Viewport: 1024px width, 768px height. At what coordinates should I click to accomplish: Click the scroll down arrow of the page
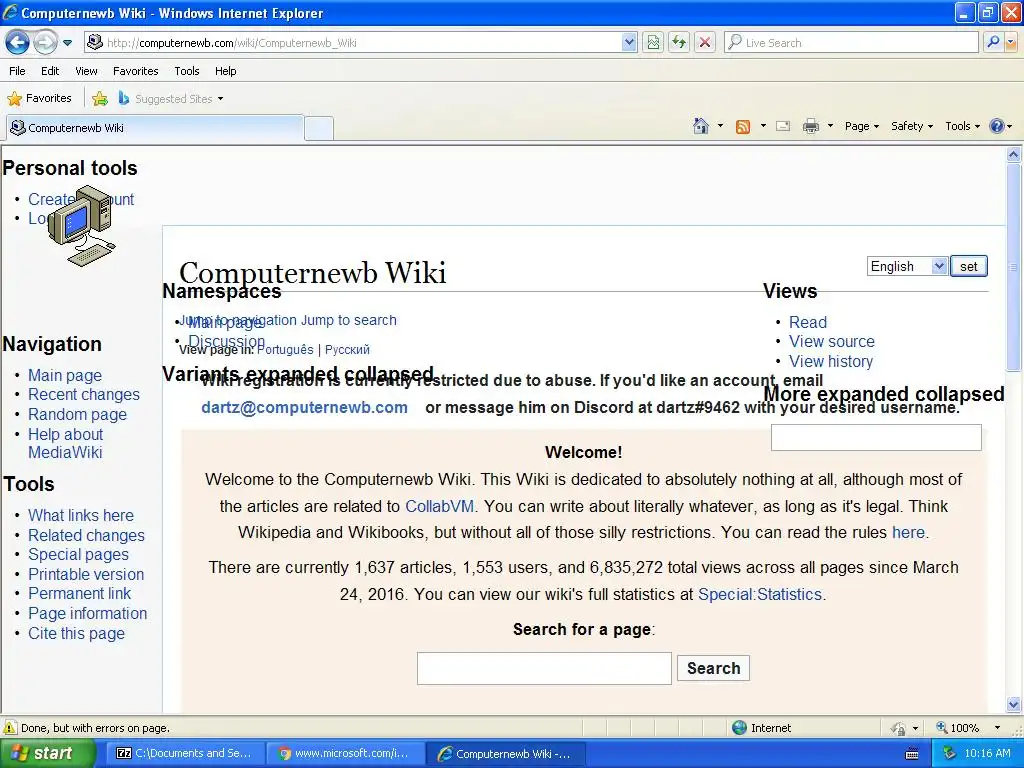(1013, 704)
